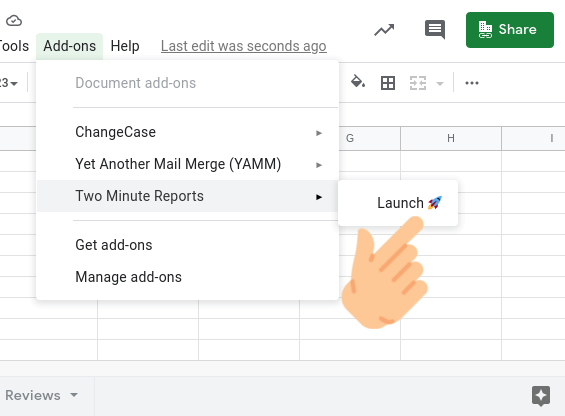
Task: Select column H header
Action: pos(451,138)
